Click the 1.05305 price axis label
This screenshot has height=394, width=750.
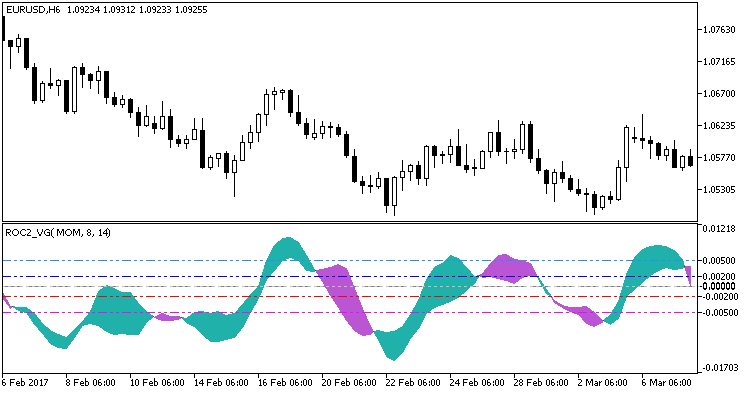(x=719, y=190)
